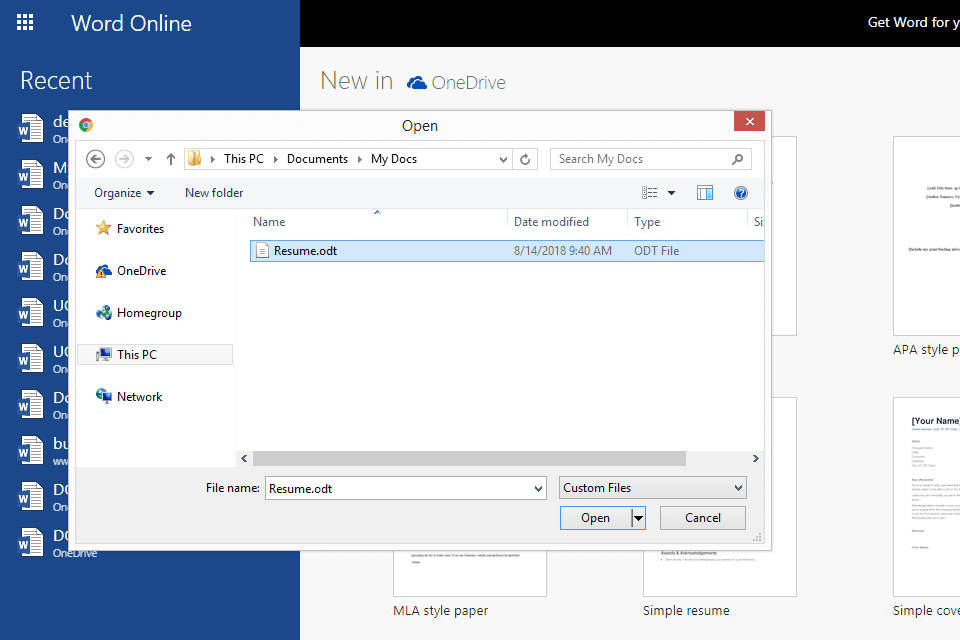Expand the Open button's split arrow

point(638,518)
